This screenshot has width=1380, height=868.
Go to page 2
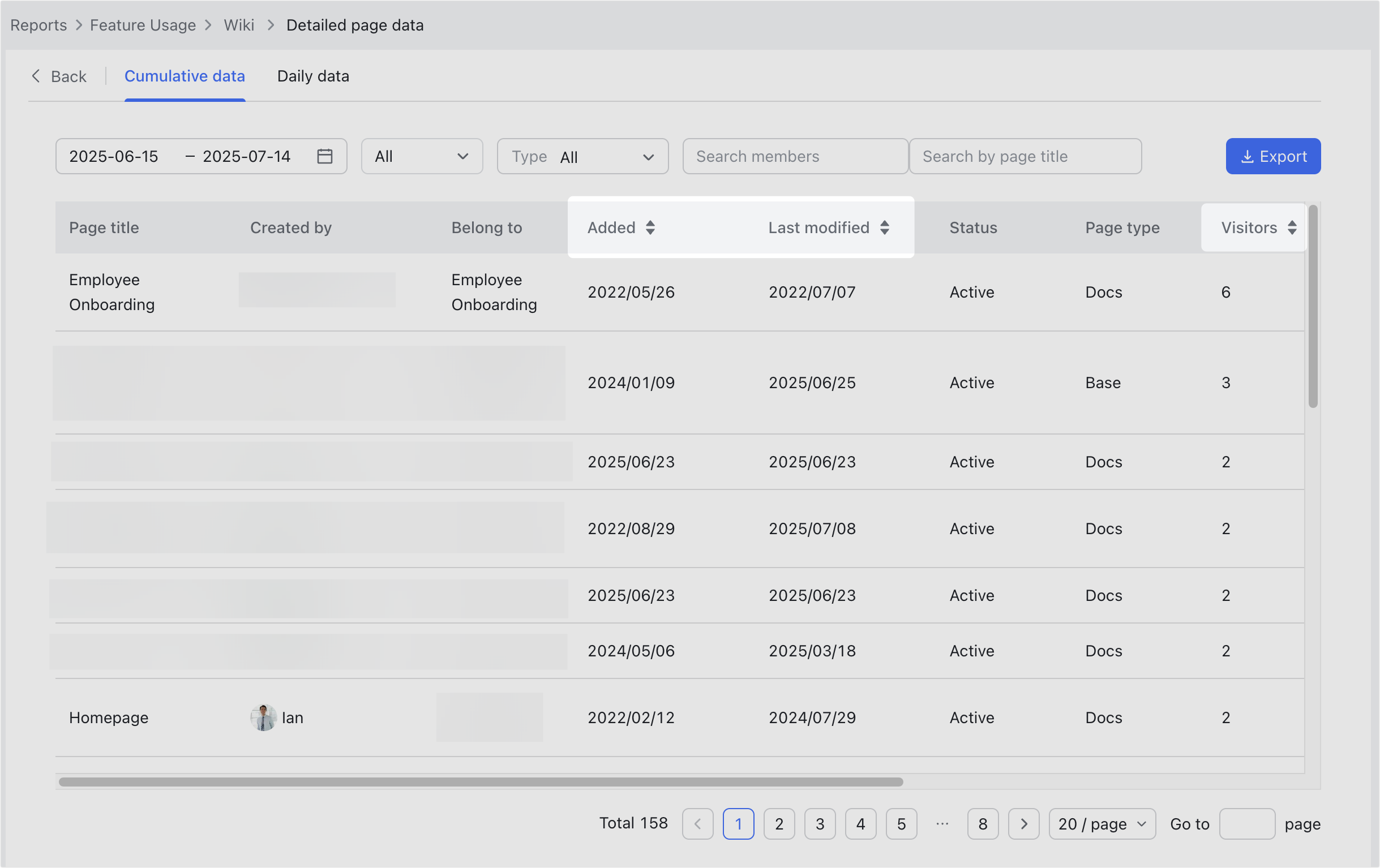point(779,824)
